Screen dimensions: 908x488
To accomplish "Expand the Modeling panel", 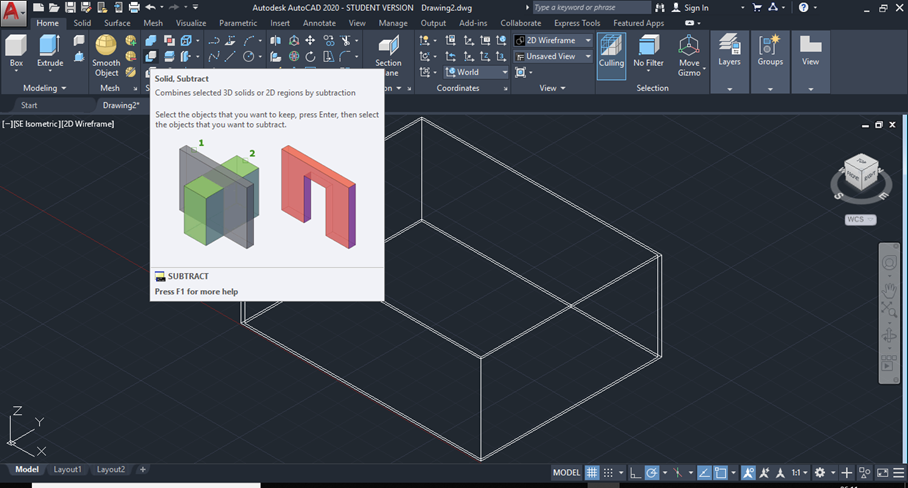I will [45, 88].
